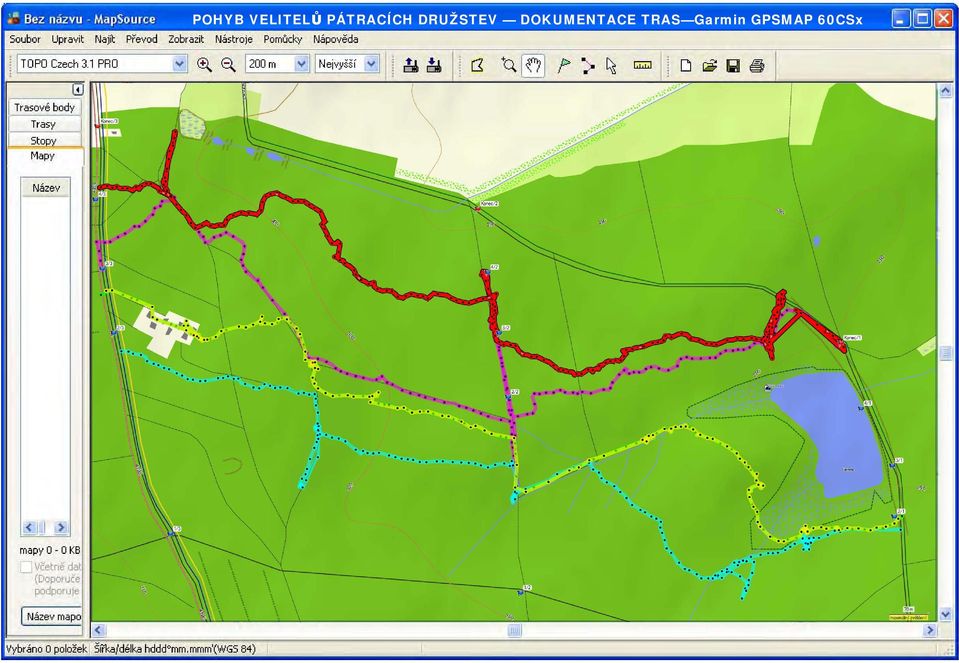Switch to the Mapy tab
This screenshot has height=663, width=959.
pyautogui.click(x=43, y=156)
